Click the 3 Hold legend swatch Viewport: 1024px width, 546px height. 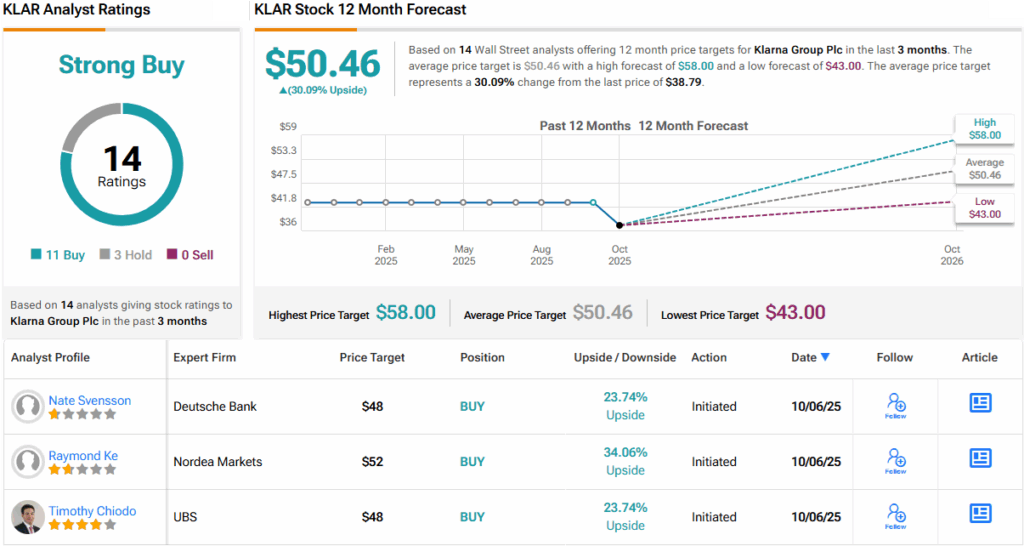pos(104,255)
